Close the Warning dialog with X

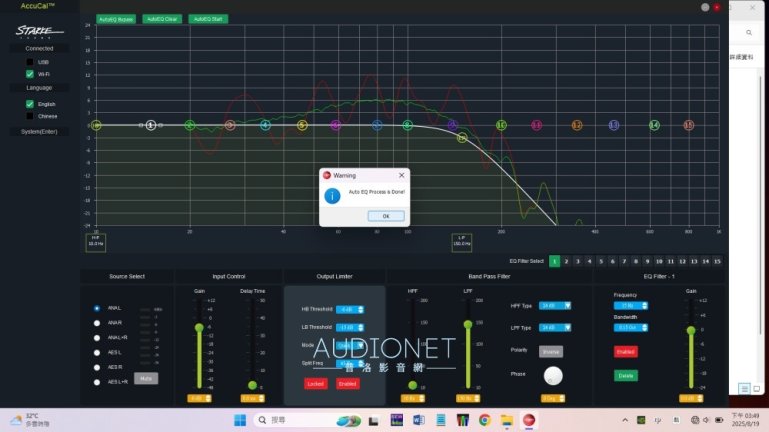pyautogui.click(x=401, y=175)
